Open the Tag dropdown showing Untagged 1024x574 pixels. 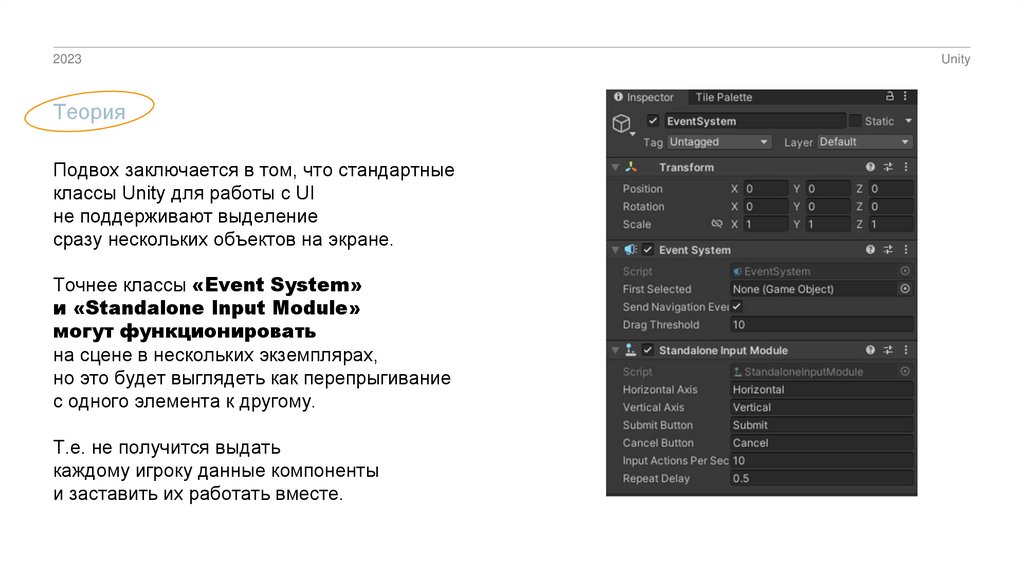(x=719, y=142)
